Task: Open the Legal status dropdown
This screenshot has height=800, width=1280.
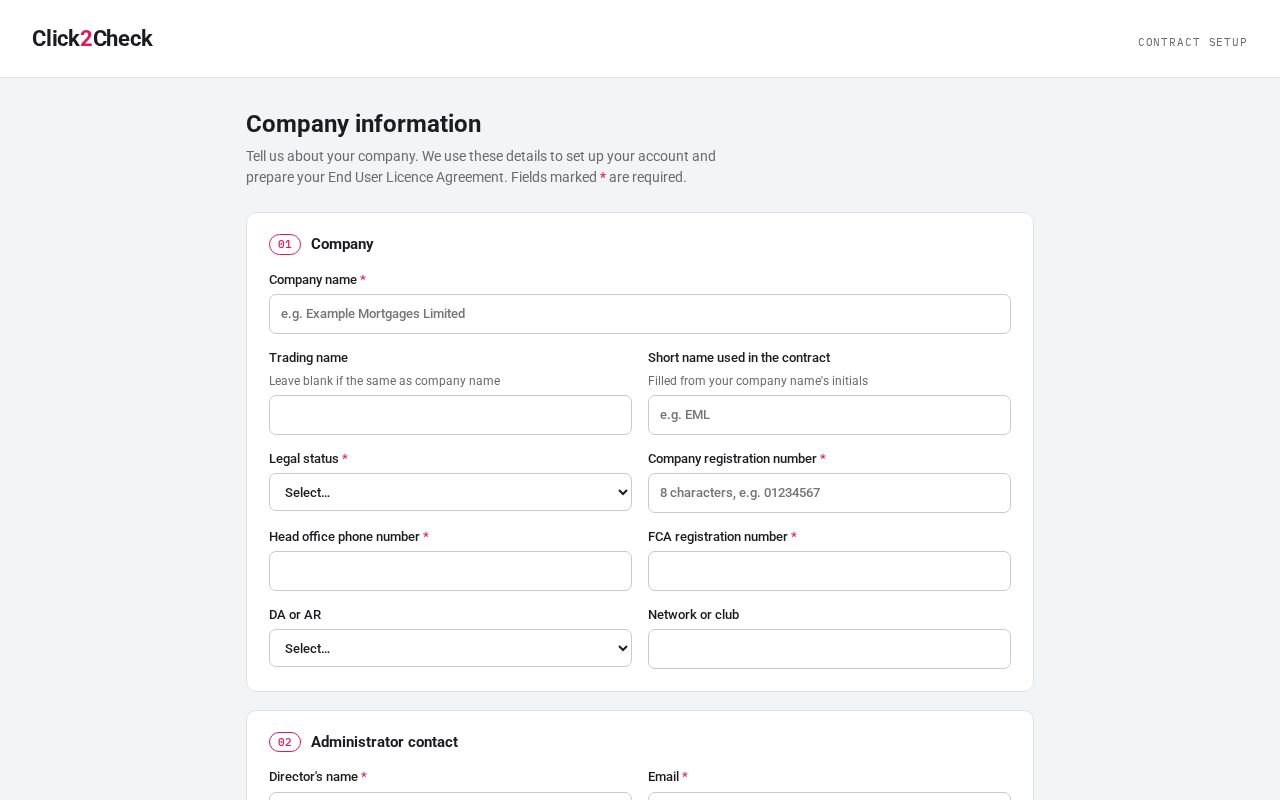Action: click(x=450, y=492)
